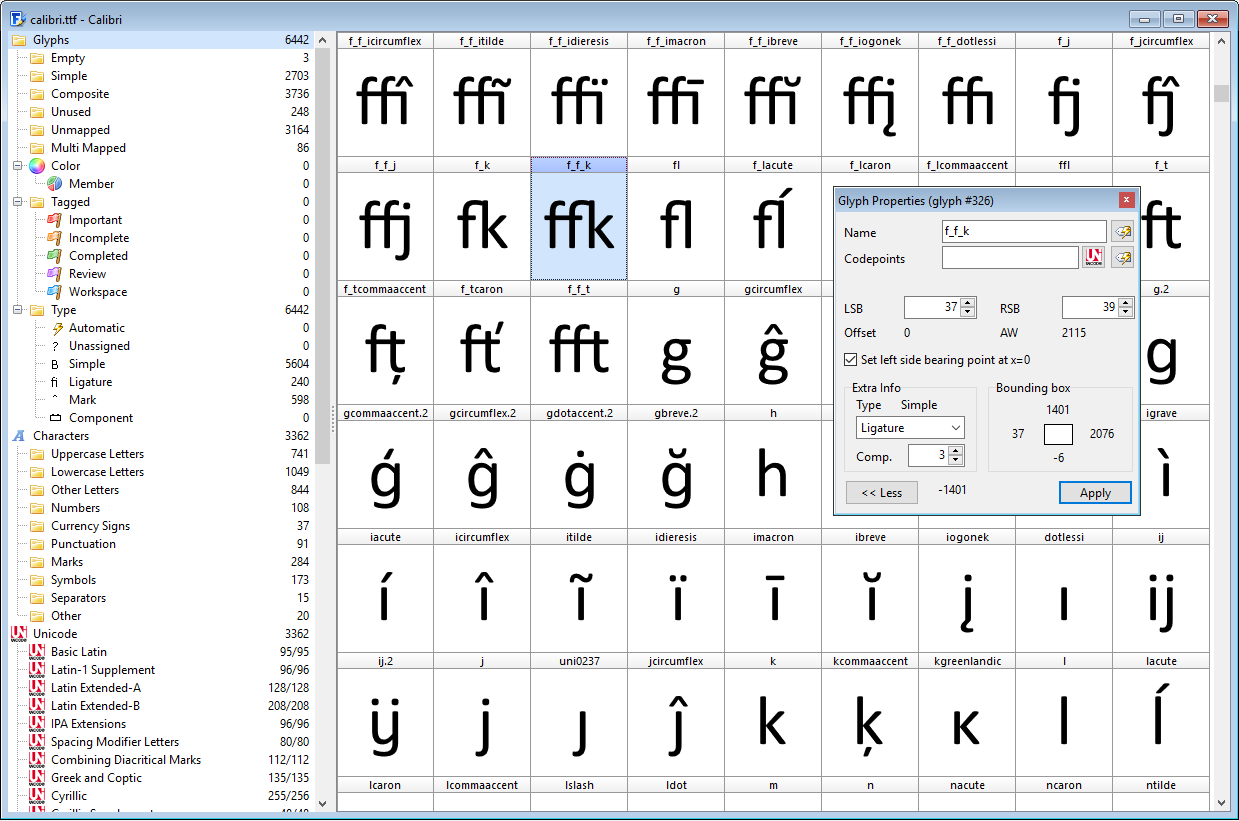Increase the Comp. value with the up arrow
This screenshot has height=821, width=1239.
coord(957,451)
